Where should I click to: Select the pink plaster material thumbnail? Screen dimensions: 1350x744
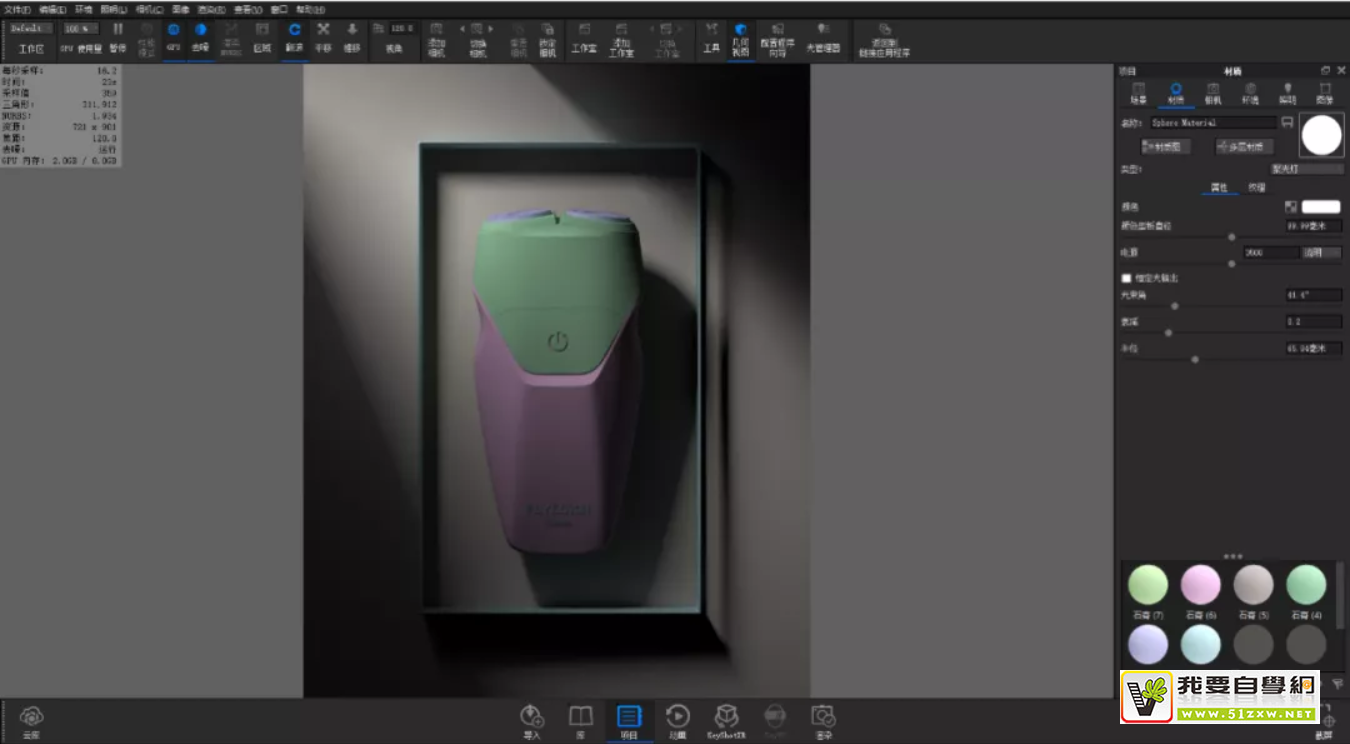click(1201, 585)
